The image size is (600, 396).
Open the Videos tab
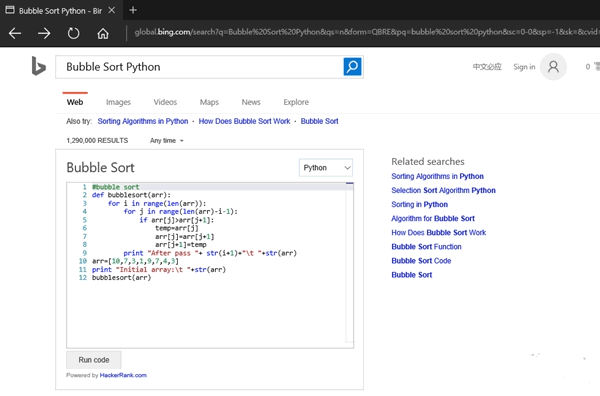(x=165, y=102)
